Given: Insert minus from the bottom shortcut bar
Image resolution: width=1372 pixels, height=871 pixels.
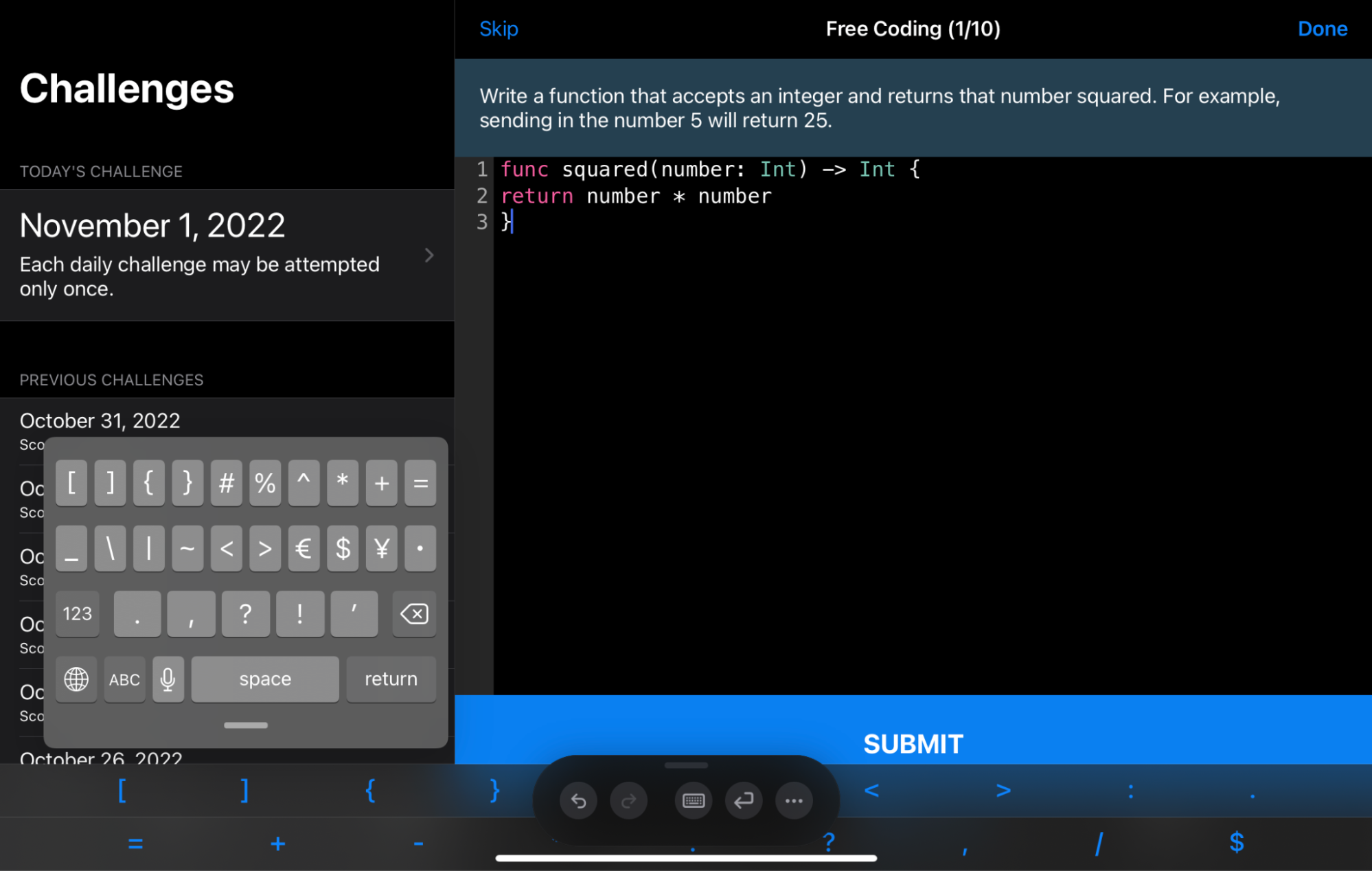Looking at the screenshot, I should (418, 844).
